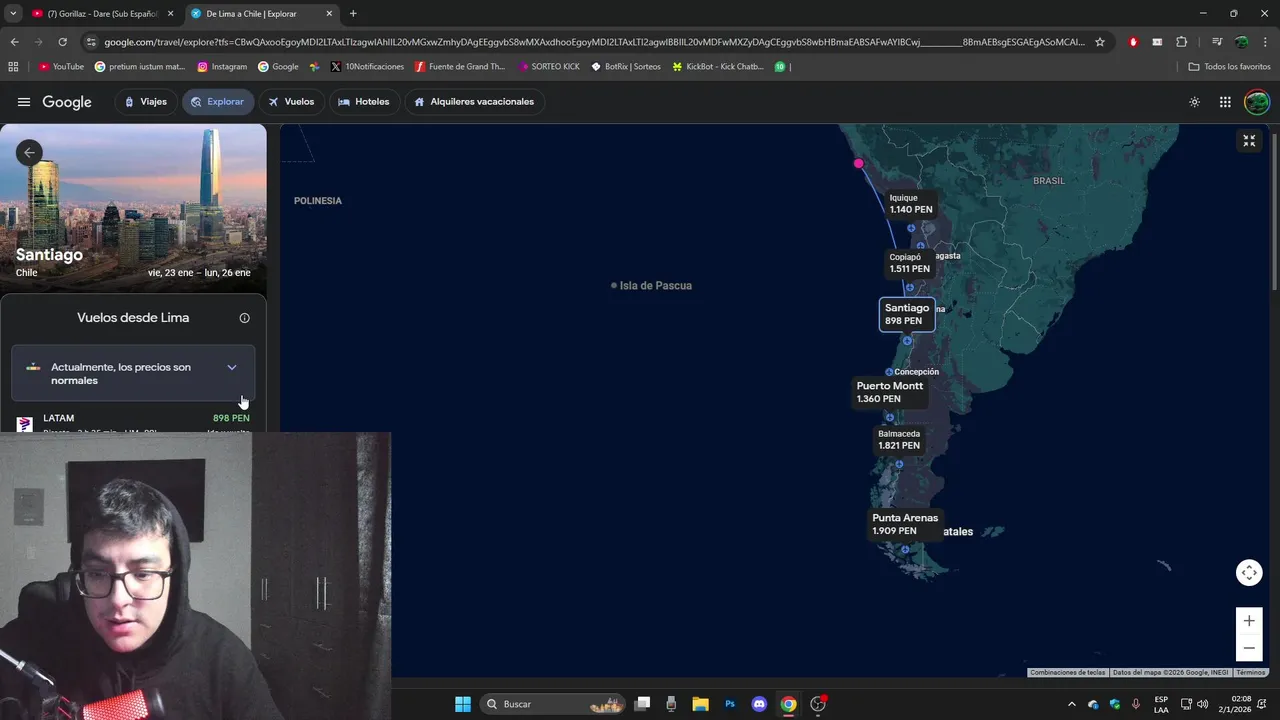Zoom out the map with minus
Image resolution: width=1280 pixels, height=720 pixels.
[1249, 648]
